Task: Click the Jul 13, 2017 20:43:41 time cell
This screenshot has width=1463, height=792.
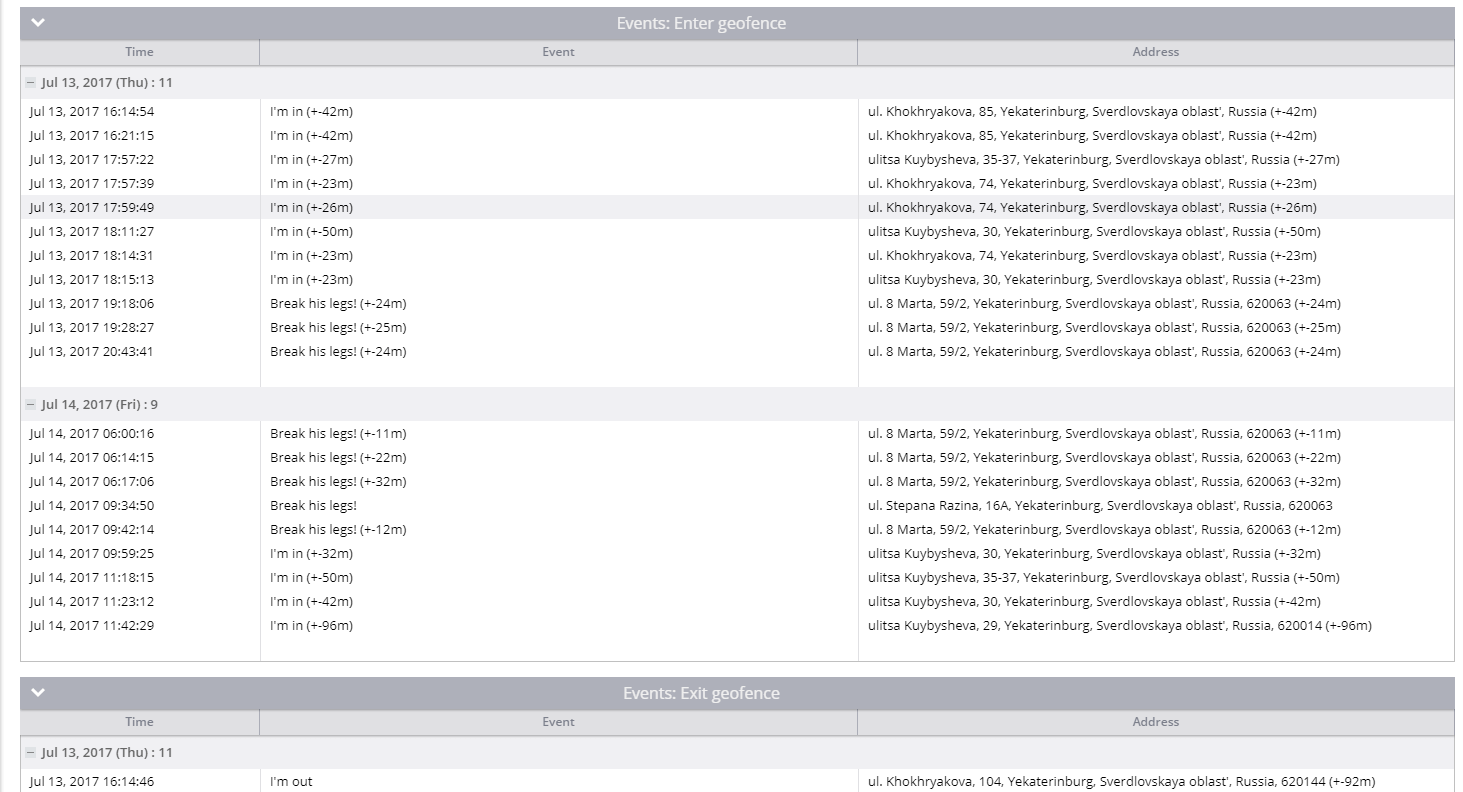Action: tap(92, 352)
